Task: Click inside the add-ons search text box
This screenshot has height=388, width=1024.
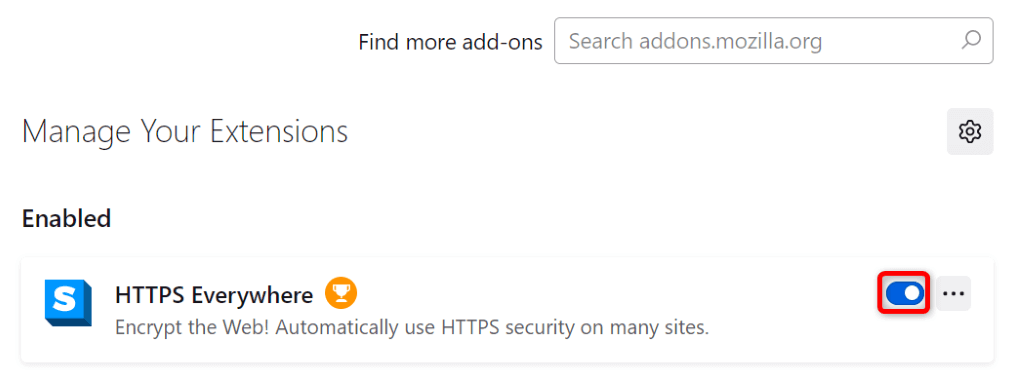Action: 774,40
